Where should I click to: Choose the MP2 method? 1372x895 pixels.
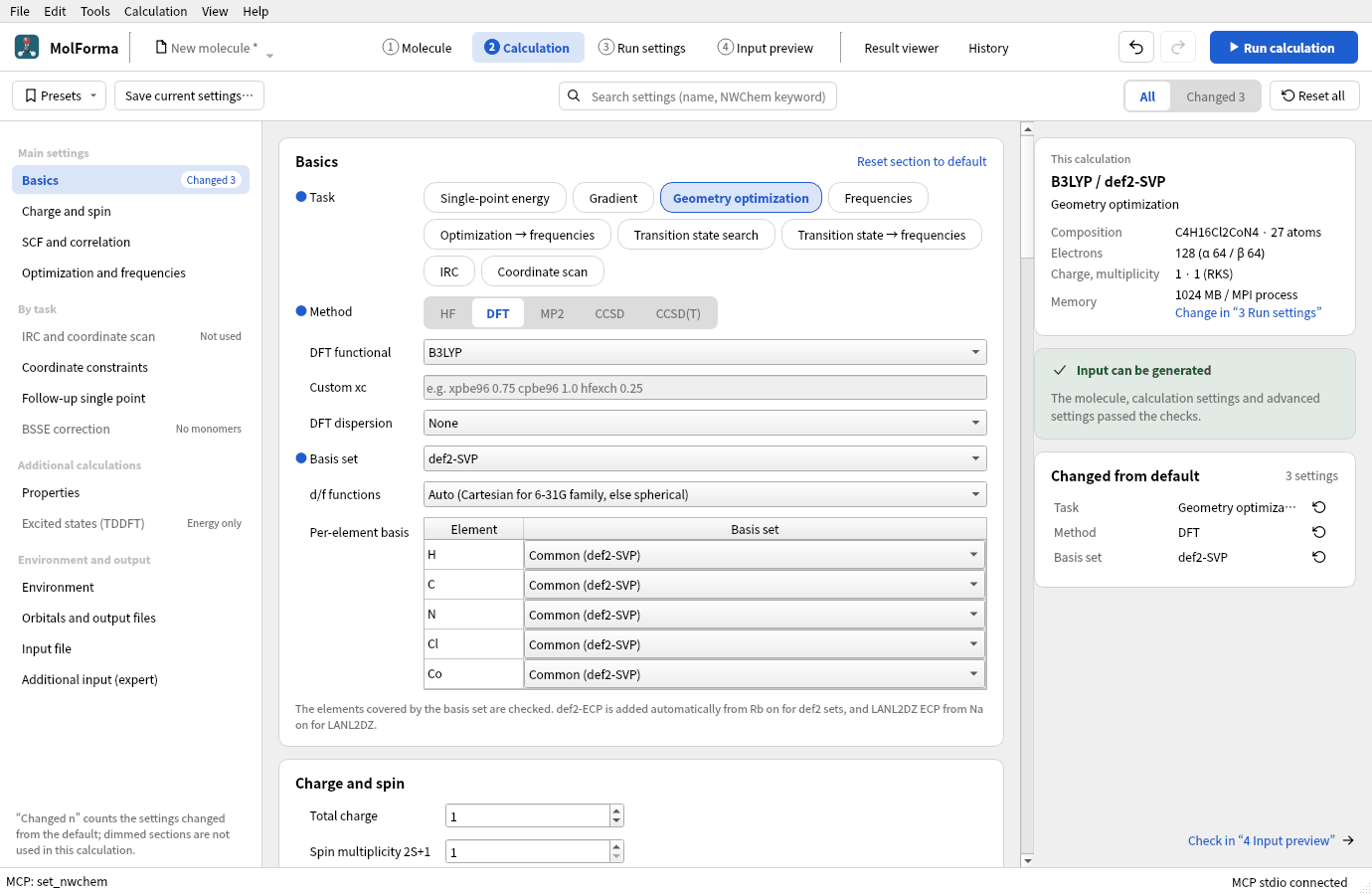tap(552, 313)
